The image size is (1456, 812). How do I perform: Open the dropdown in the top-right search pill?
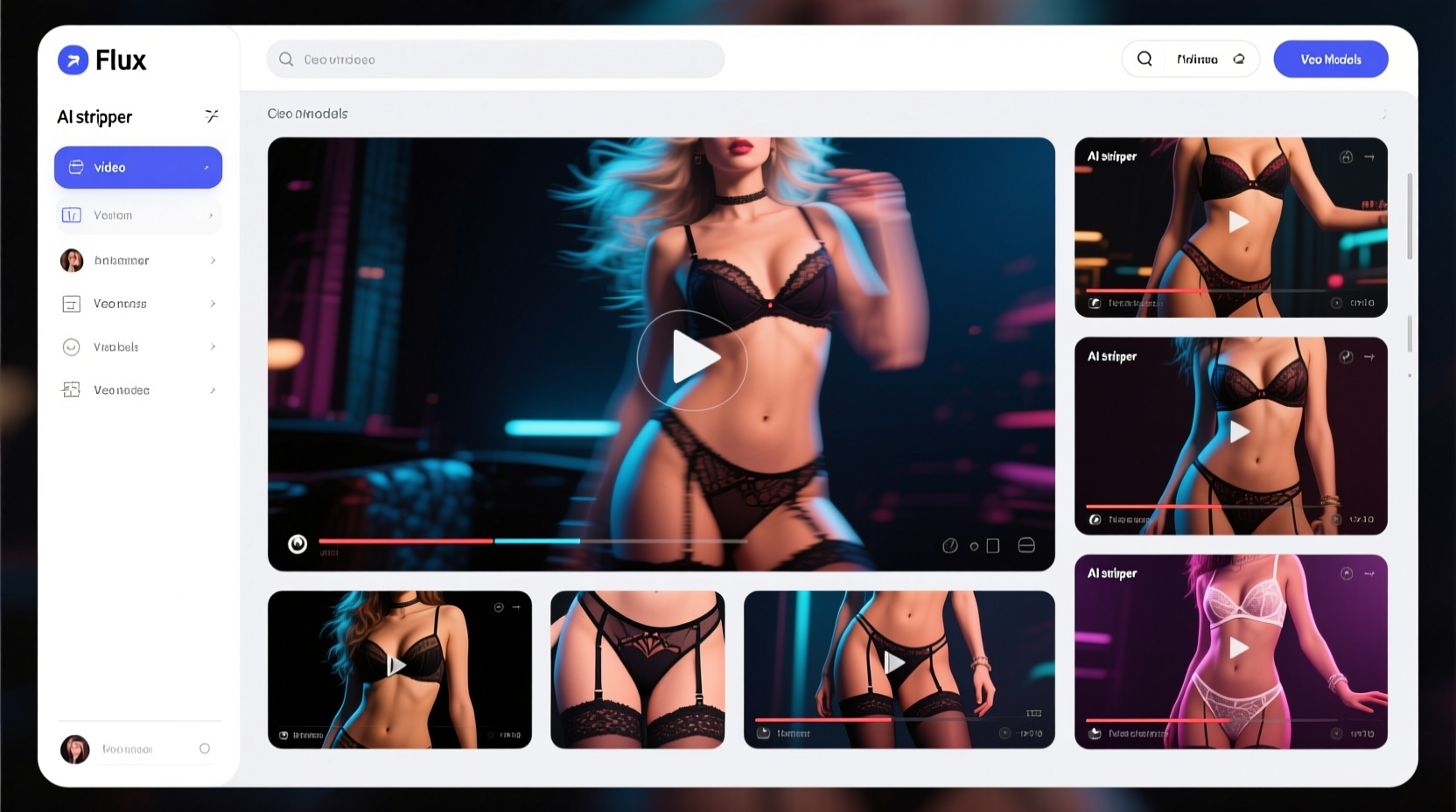click(x=1239, y=59)
